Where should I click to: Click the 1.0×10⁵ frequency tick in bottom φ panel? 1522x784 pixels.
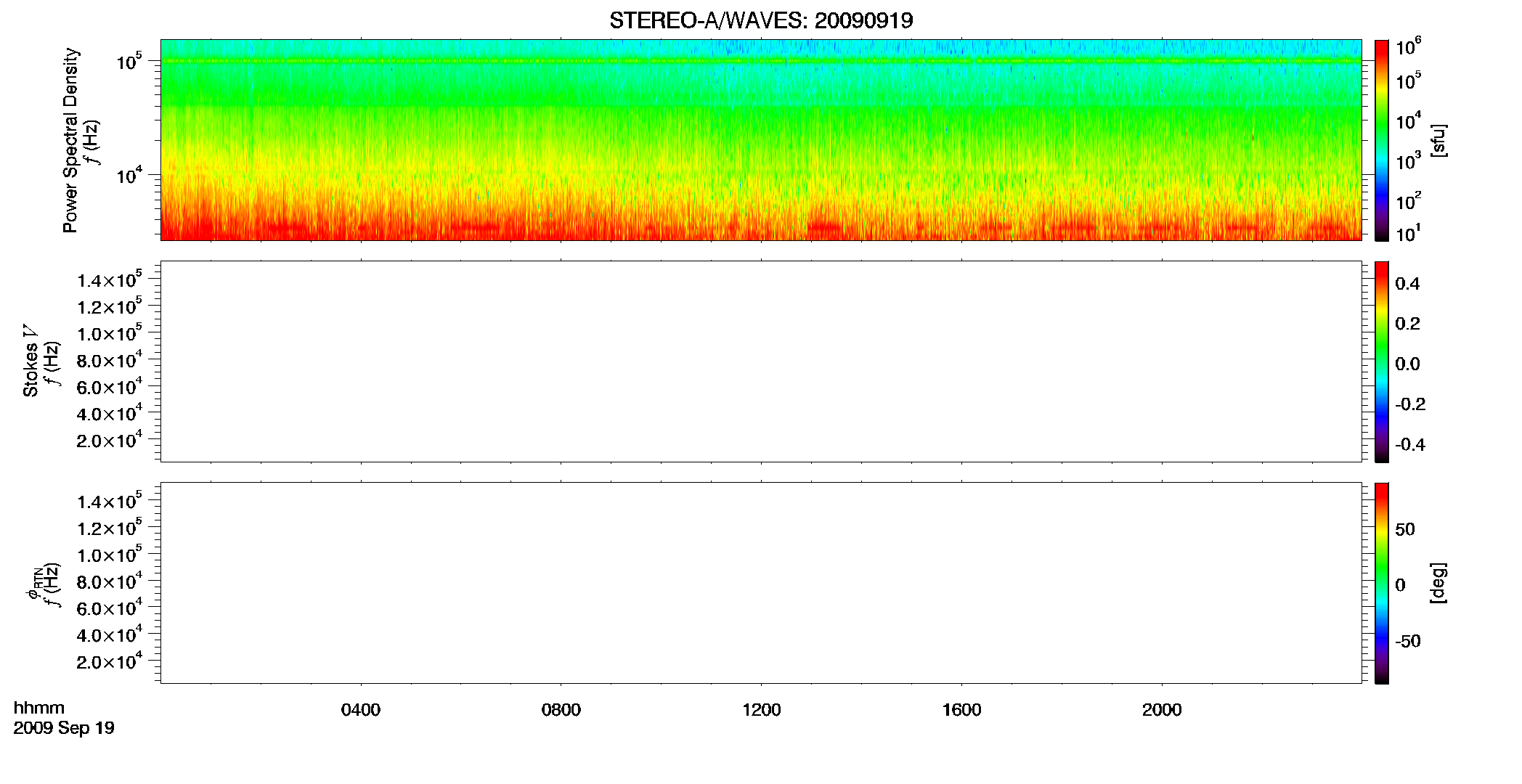point(110,554)
